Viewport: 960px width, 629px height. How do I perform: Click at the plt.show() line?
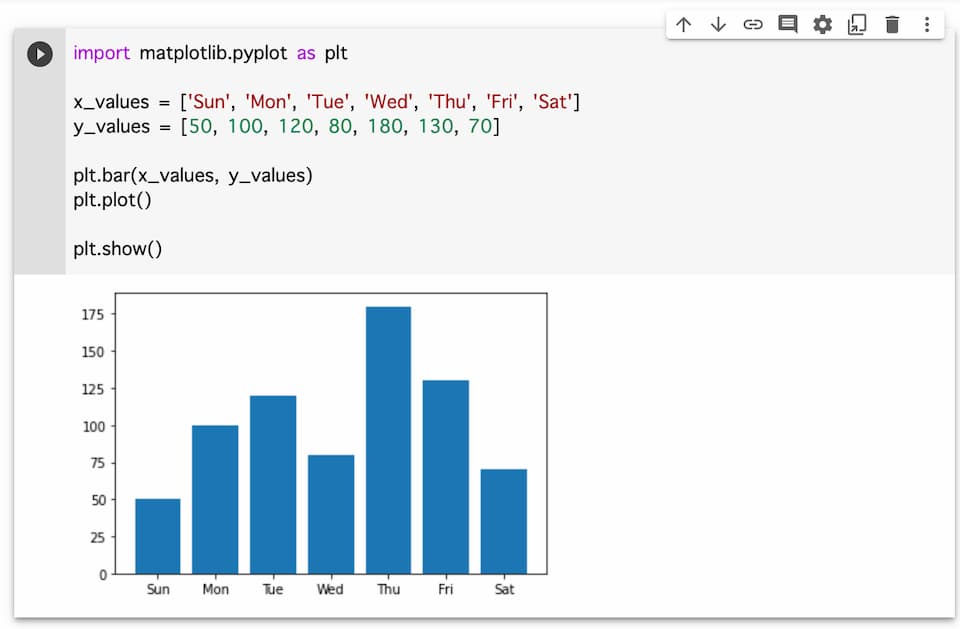pyautogui.click(x=117, y=249)
